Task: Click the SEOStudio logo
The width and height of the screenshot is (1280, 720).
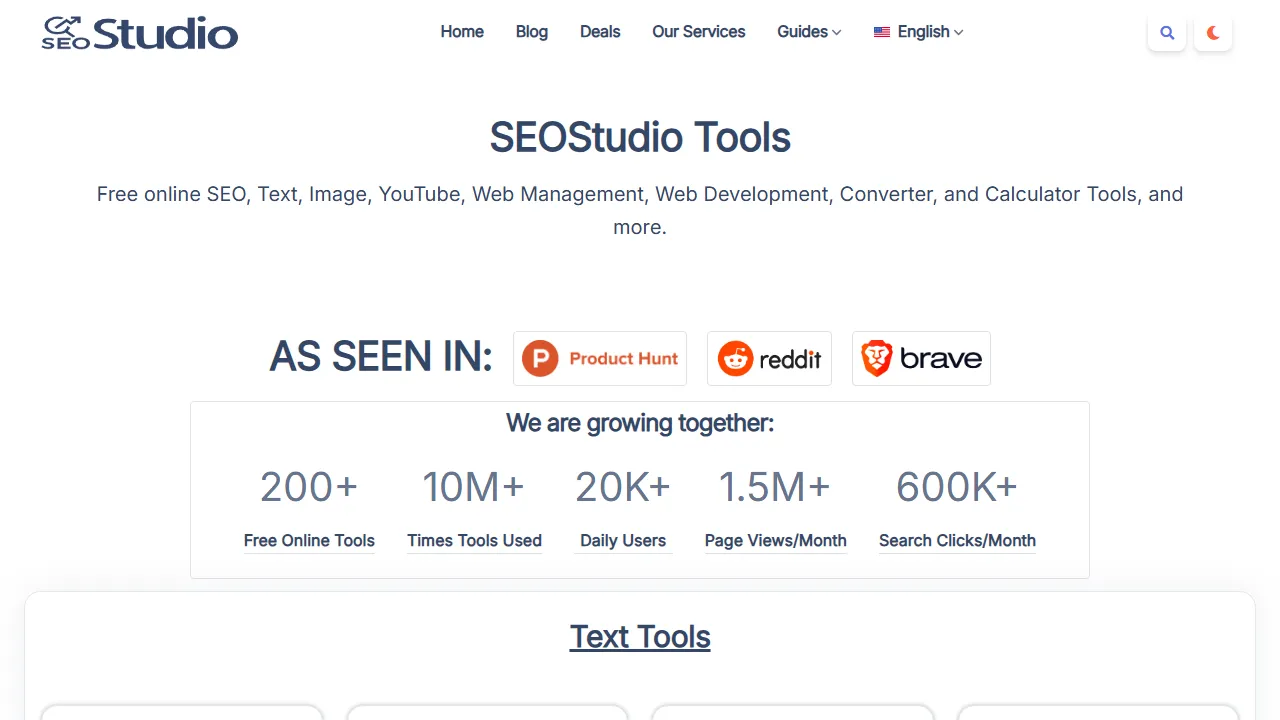Action: [139, 31]
